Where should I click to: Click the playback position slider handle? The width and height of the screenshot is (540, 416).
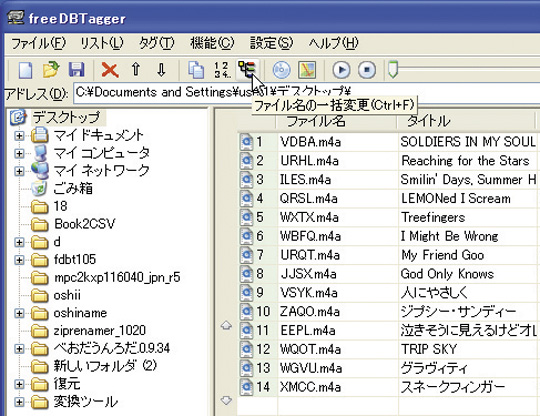[393, 69]
